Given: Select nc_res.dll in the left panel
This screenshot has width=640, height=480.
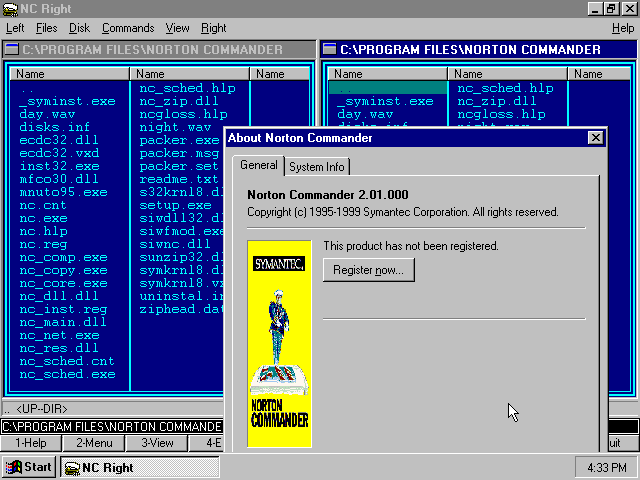Looking at the screenshot, I should 59,349.
